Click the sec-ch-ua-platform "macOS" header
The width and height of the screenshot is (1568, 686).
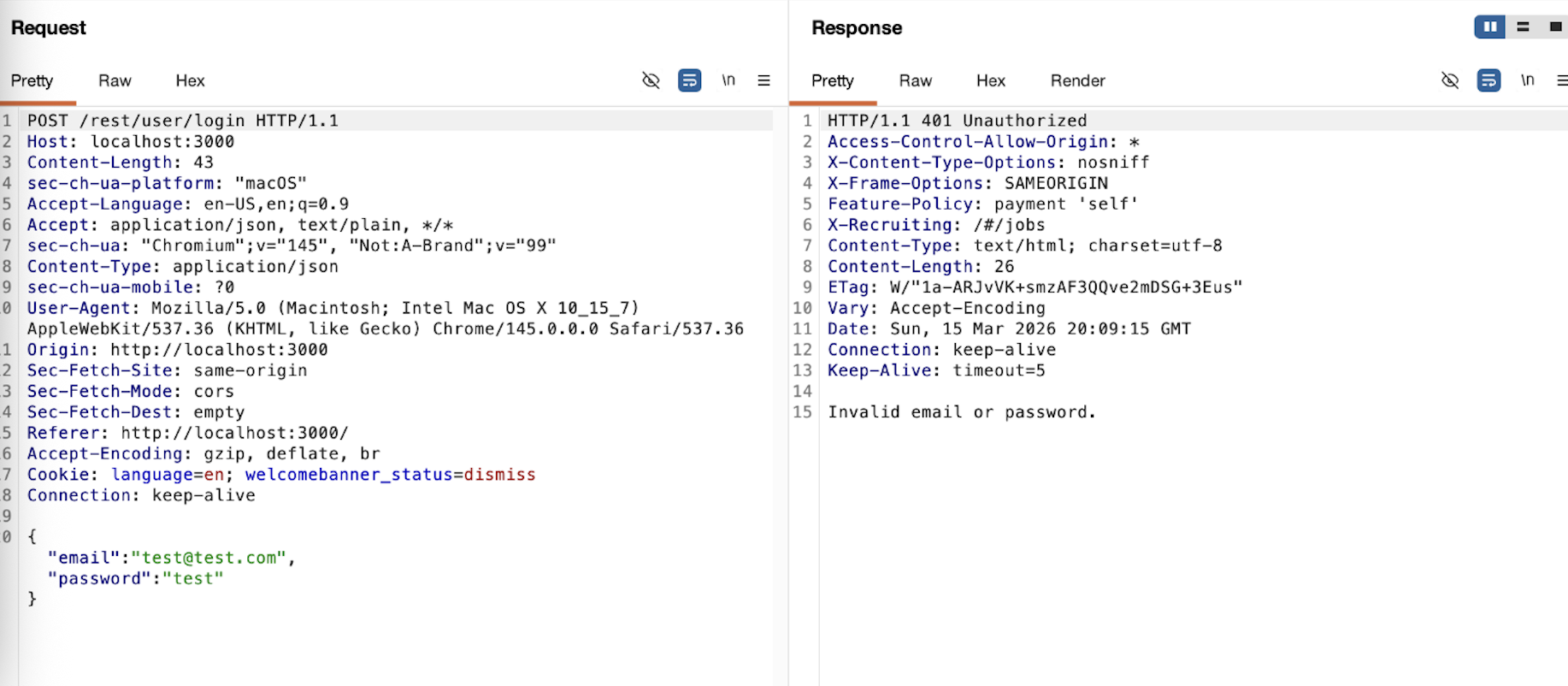[167, 183]
